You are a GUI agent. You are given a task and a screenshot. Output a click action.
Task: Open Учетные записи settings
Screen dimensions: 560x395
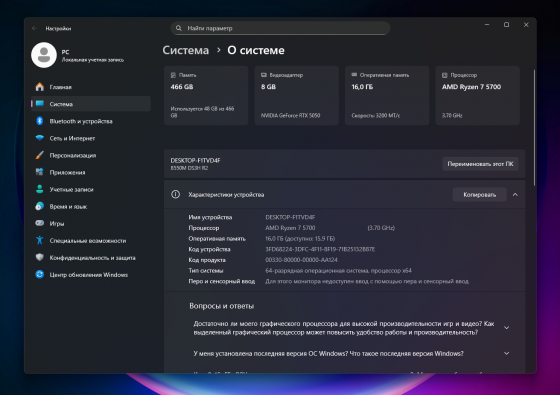[91, 189]
